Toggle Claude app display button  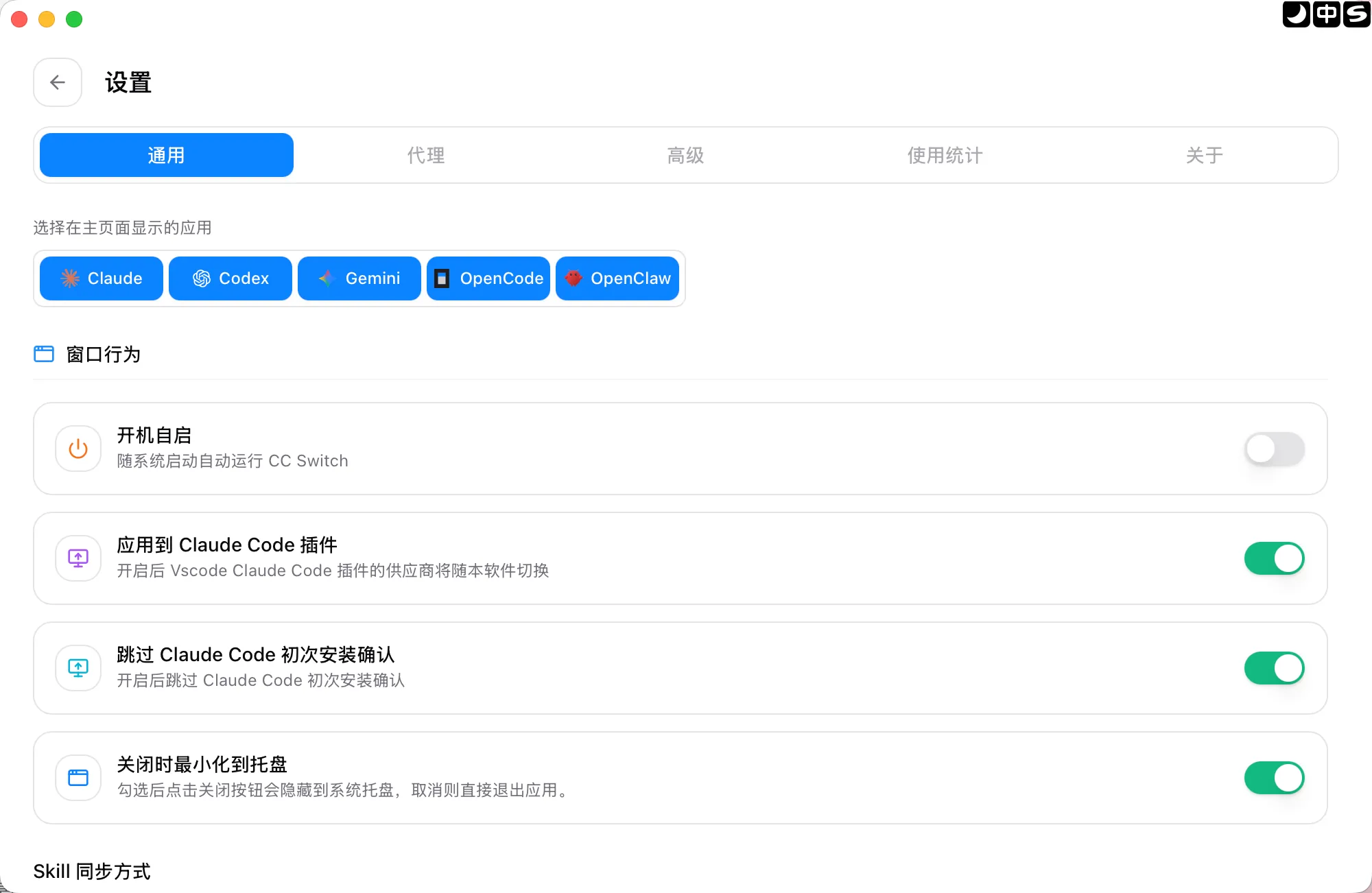(102, 278)
